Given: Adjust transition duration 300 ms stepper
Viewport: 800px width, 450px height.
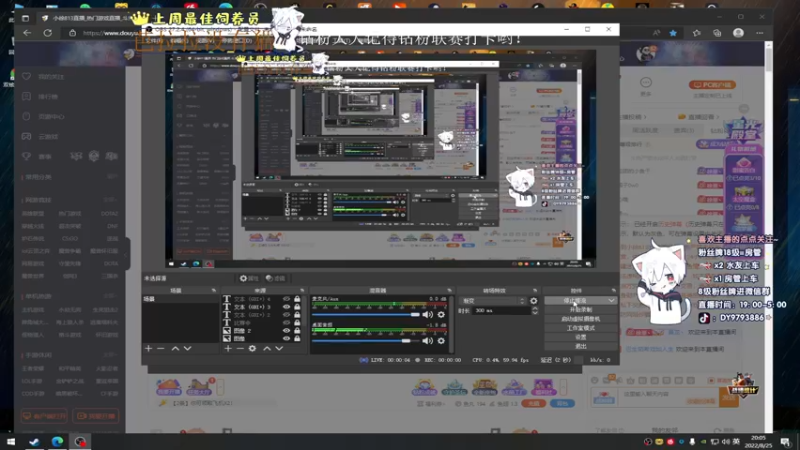Looking at the screenshot, I should (535, 310).
